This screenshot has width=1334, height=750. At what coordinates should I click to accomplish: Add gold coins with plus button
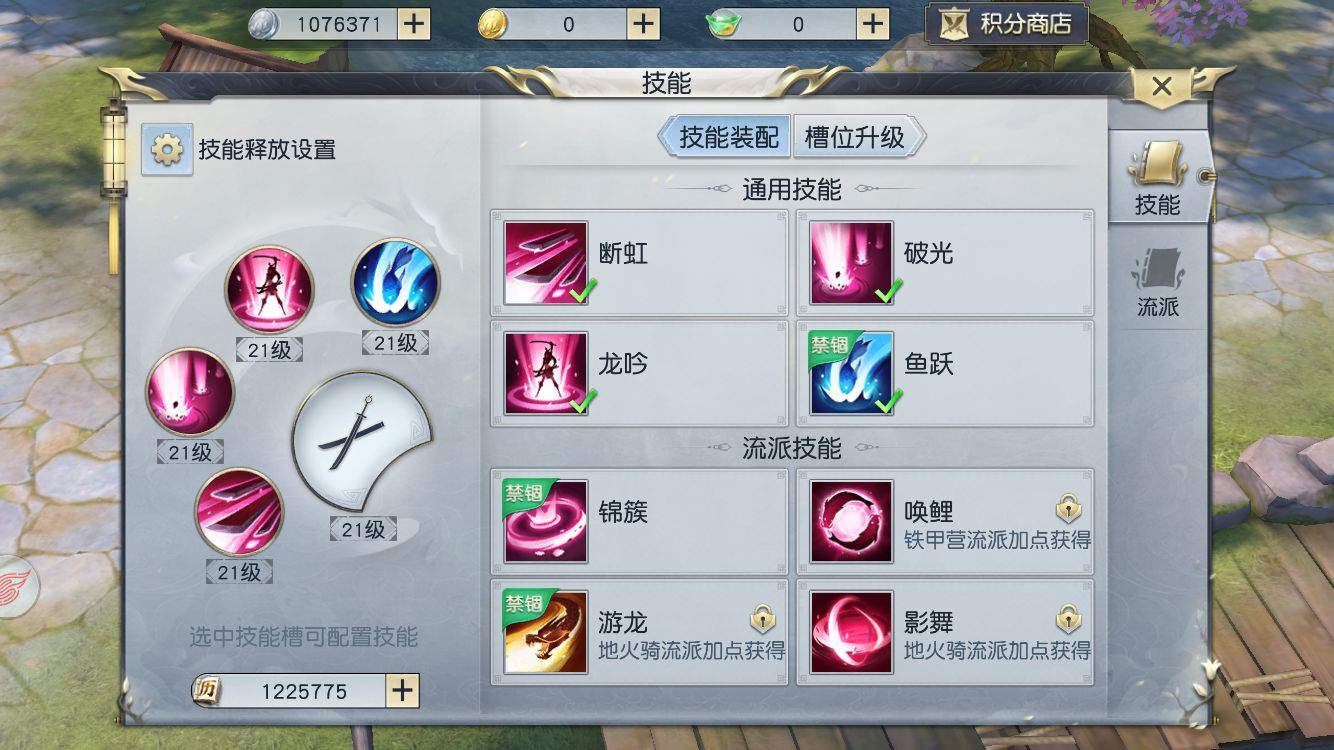(x=643, y=24)
